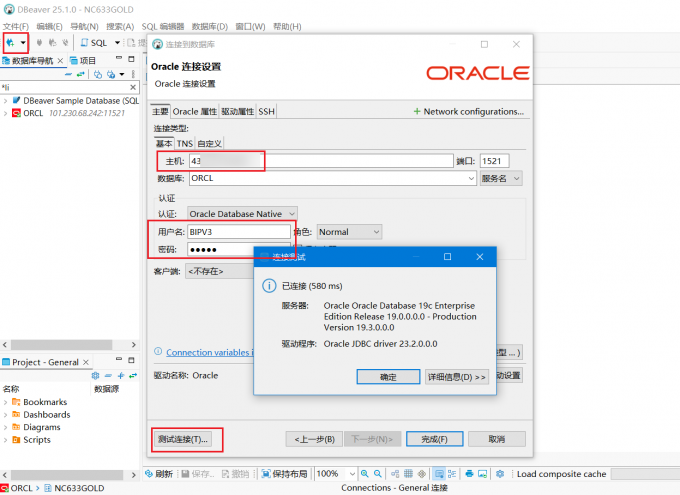Collapse all nodes in database navigator
Screen dimensions: 680x495
point(68,74)
